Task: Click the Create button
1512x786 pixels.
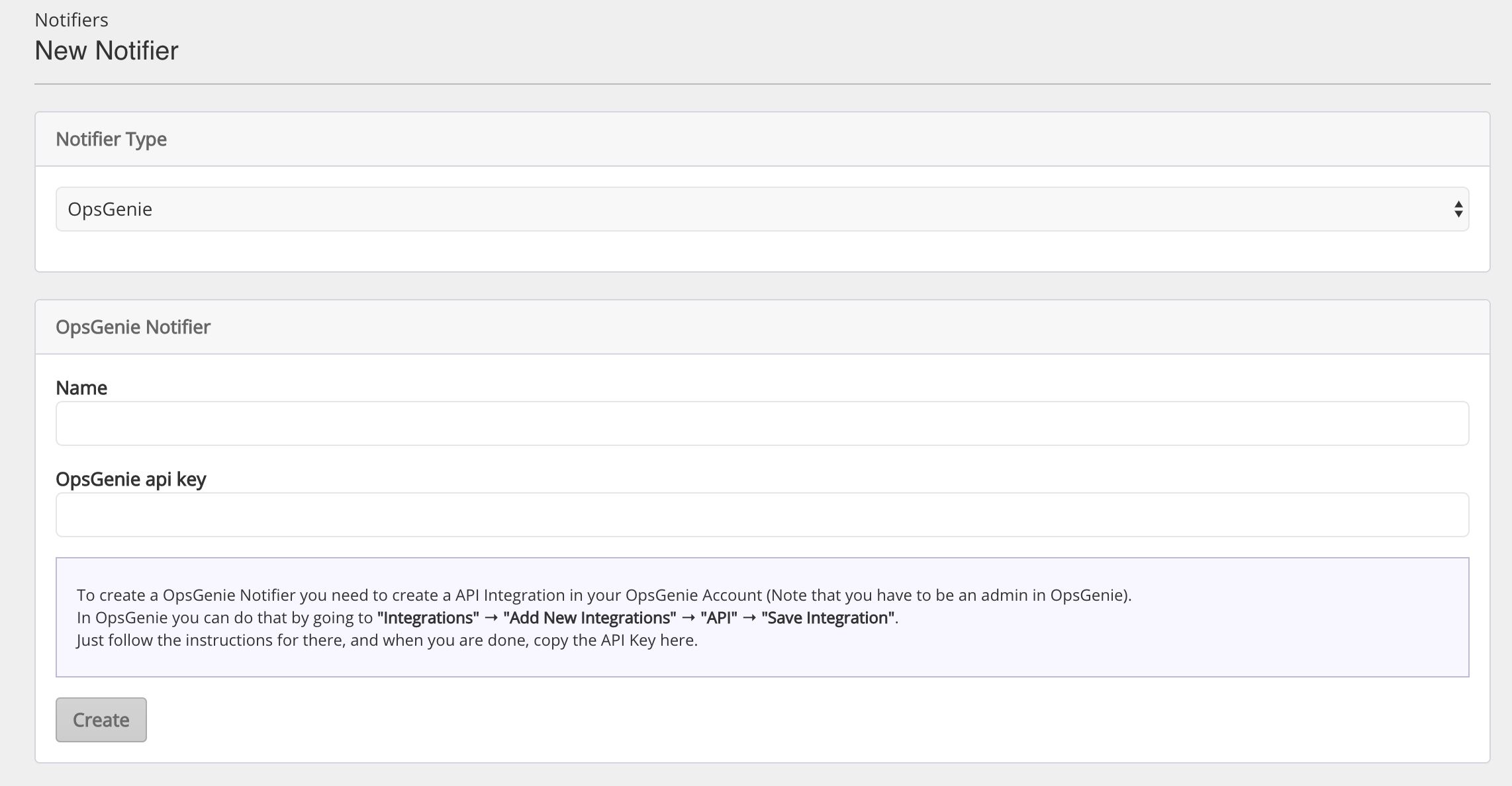Action: coord(101,720)
